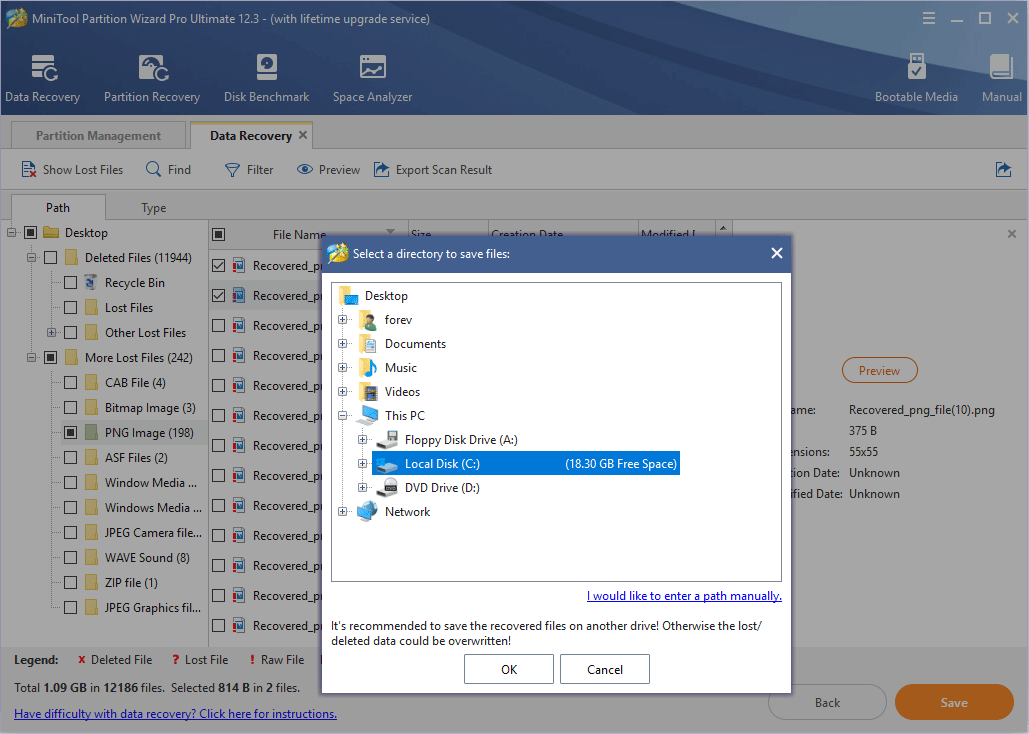Click 'I would like to enter a path manually' link
This screenshot has height=734, width=1029.
click(x=684, y=595)
